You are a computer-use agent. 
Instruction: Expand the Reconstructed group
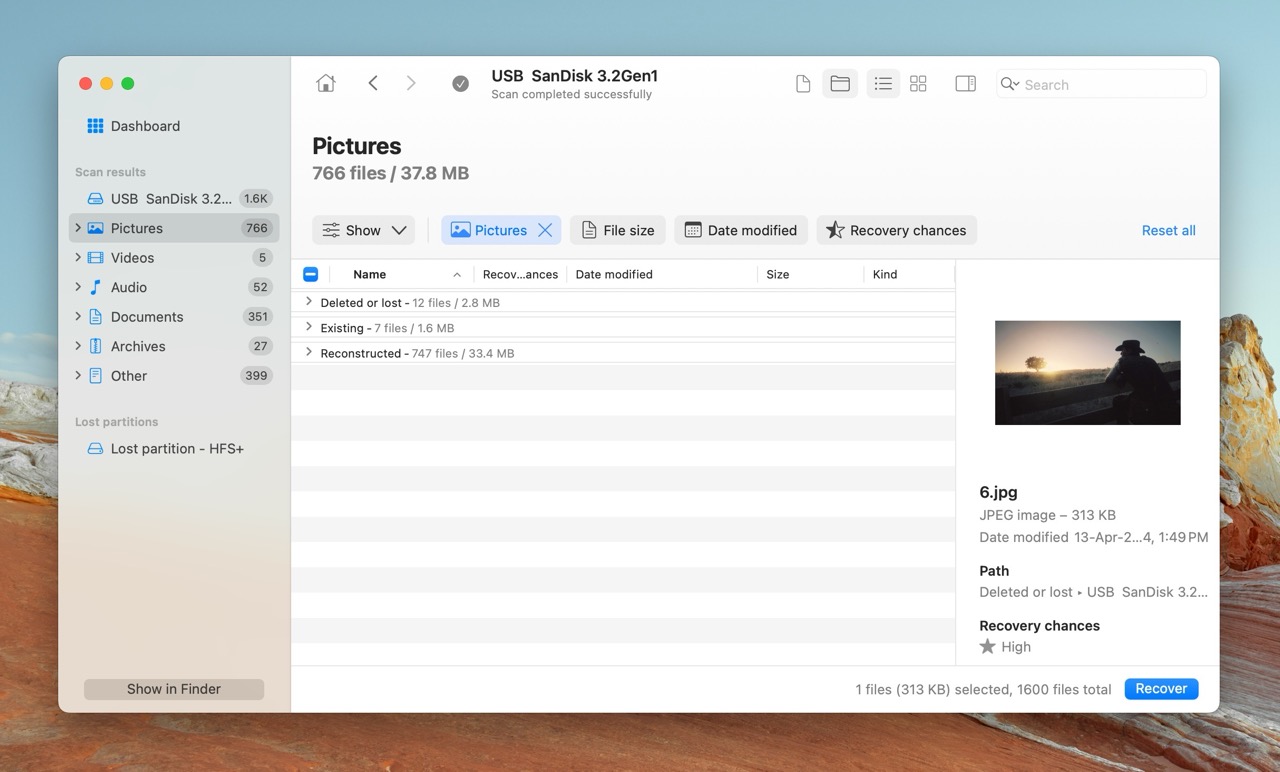point(308,353)
